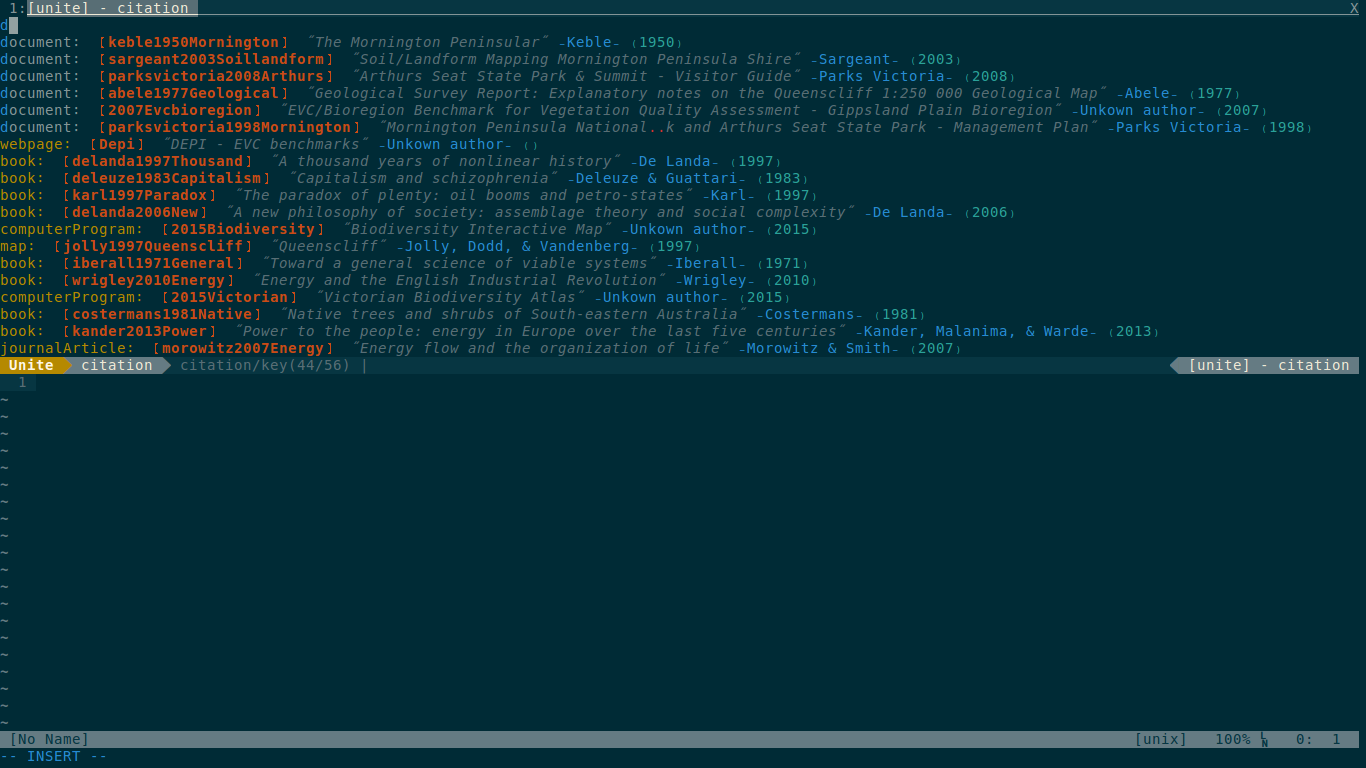Click the -- INSERT -- mode indicator
The height and width of the screenshot is (768, 1366).
point(54,756)
